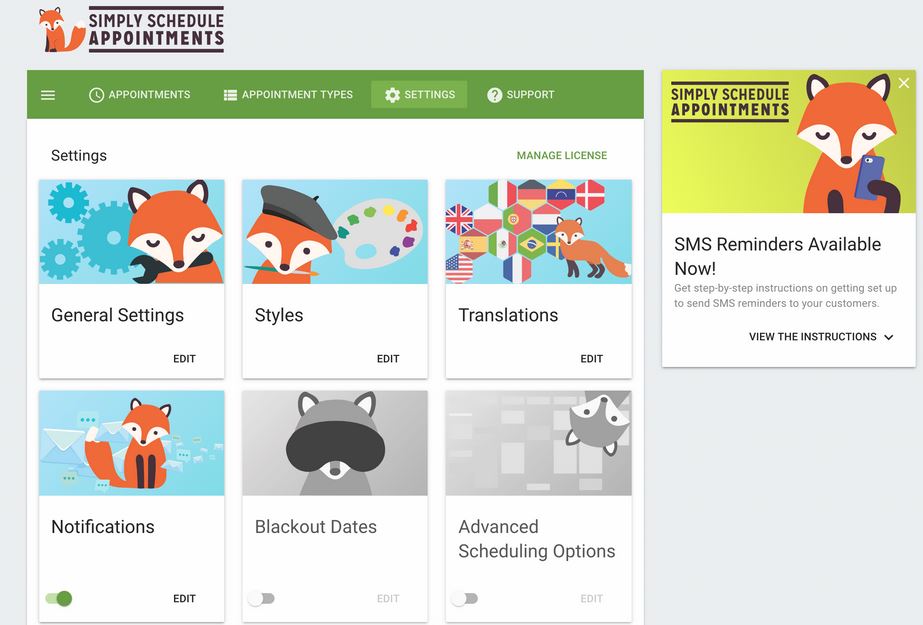The width and height of the screenshot is (923, 625).
Task: Click the Manage License link
Action: point(562,155)
